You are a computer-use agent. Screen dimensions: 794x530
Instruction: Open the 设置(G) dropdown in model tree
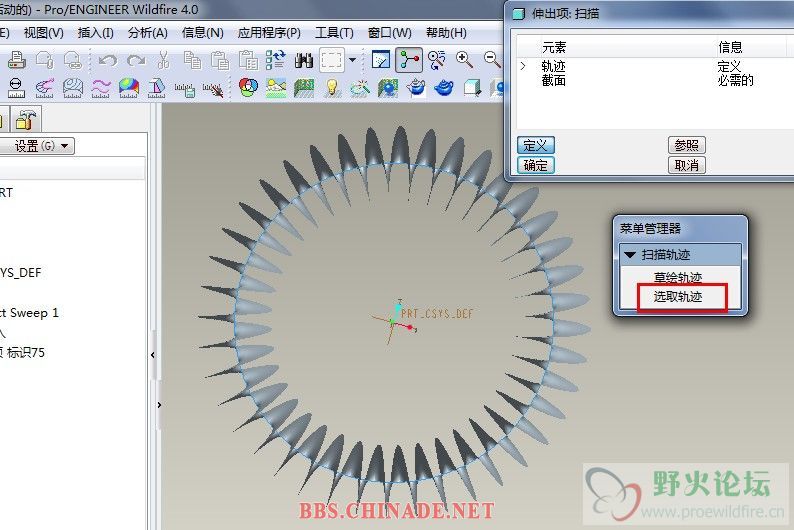point(42,146)
